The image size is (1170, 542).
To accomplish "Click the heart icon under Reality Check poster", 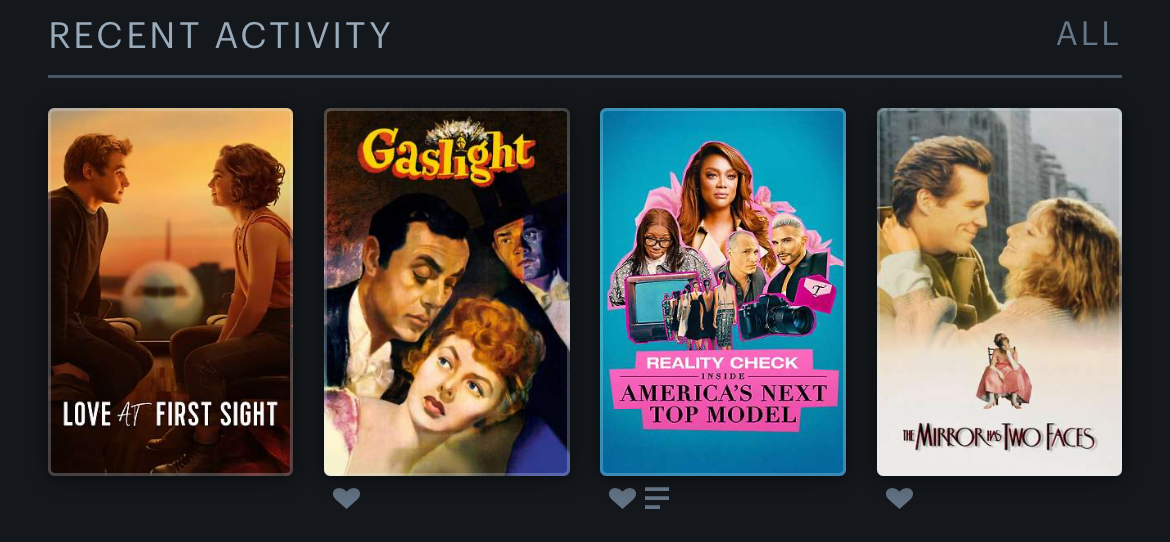I will (622, 498).
